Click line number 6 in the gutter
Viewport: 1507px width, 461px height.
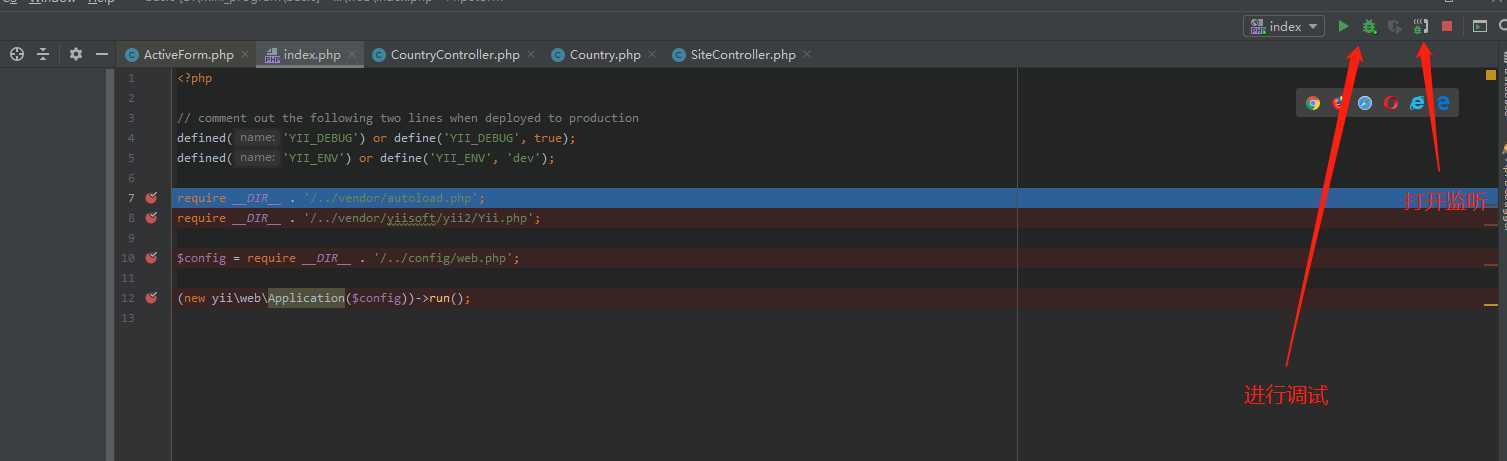click(130, 178)
